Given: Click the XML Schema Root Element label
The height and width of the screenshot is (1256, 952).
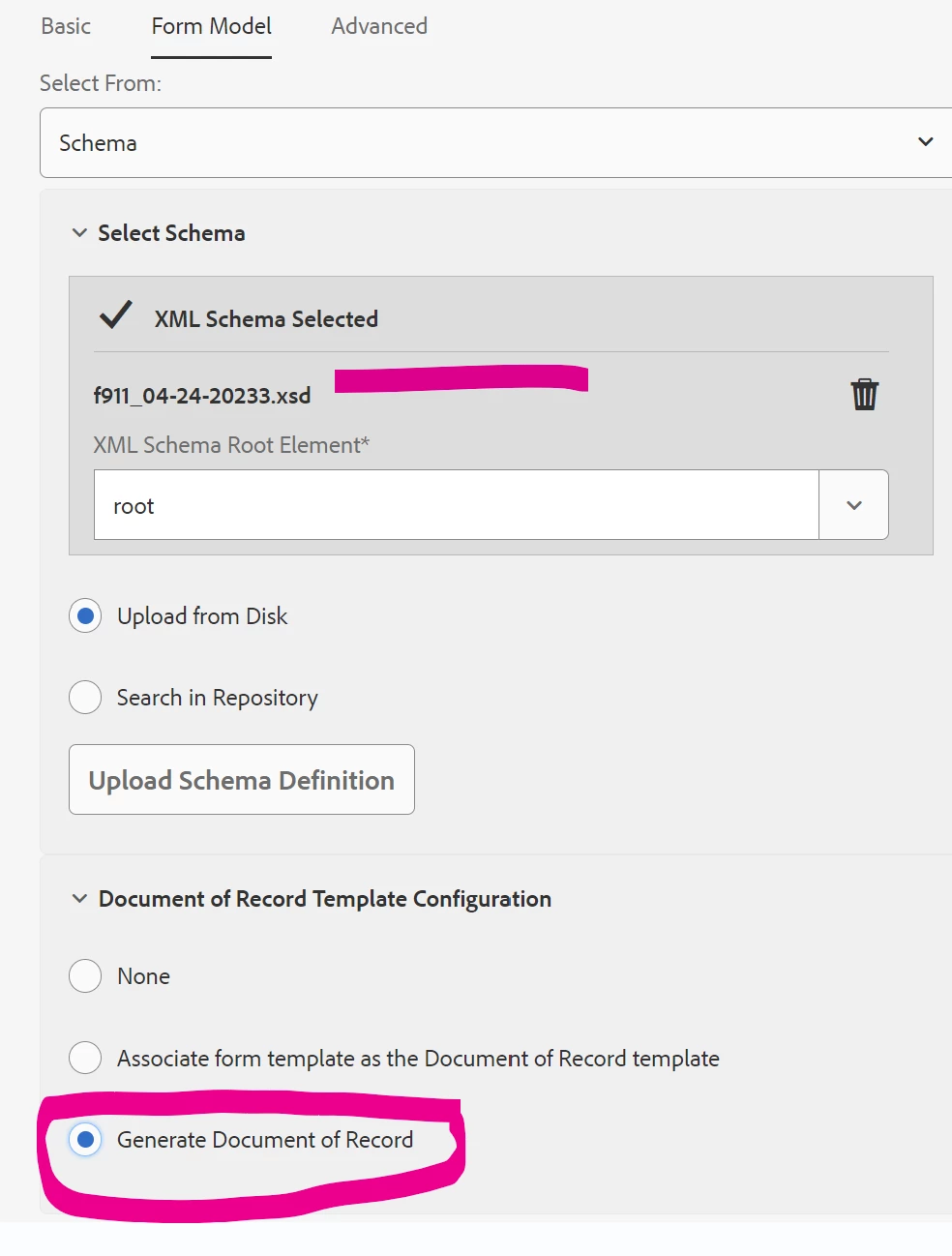Looking at the screenshot, I should (231, 445).
